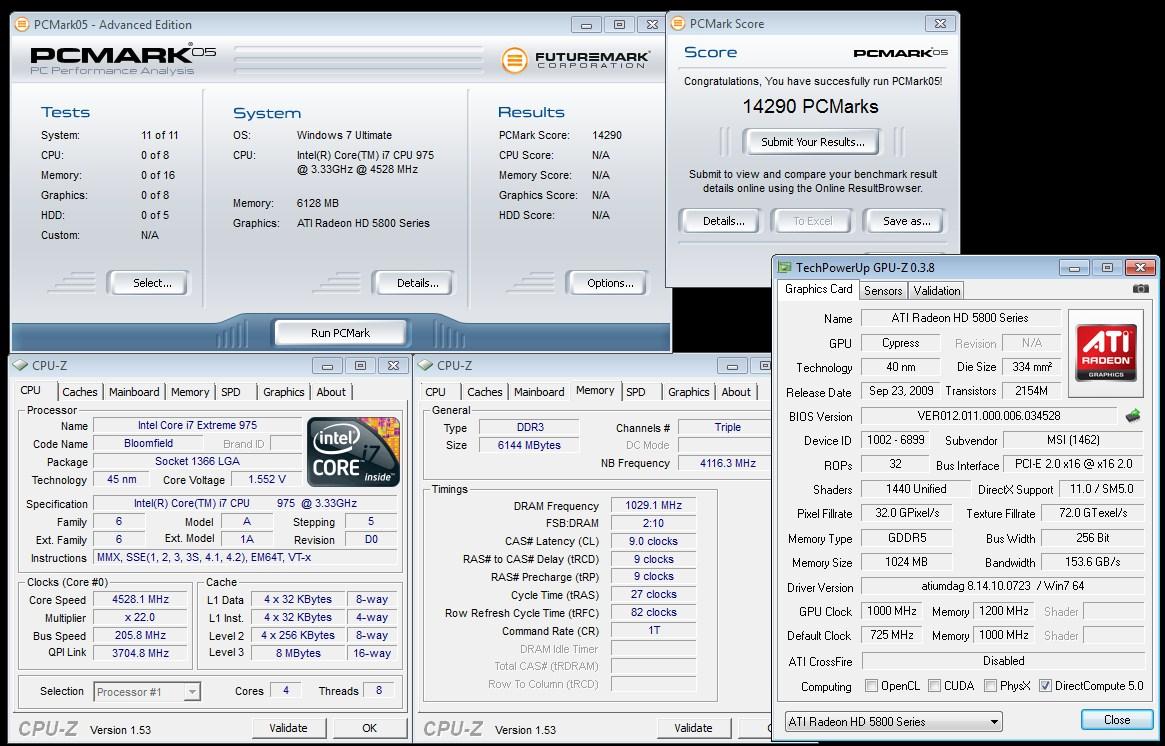Image resolution: width=1165 pixels, height=746 pixels.
Task: Click the ATI Radeon logo in GPU-Z
Action: (x=1106, y=351)
